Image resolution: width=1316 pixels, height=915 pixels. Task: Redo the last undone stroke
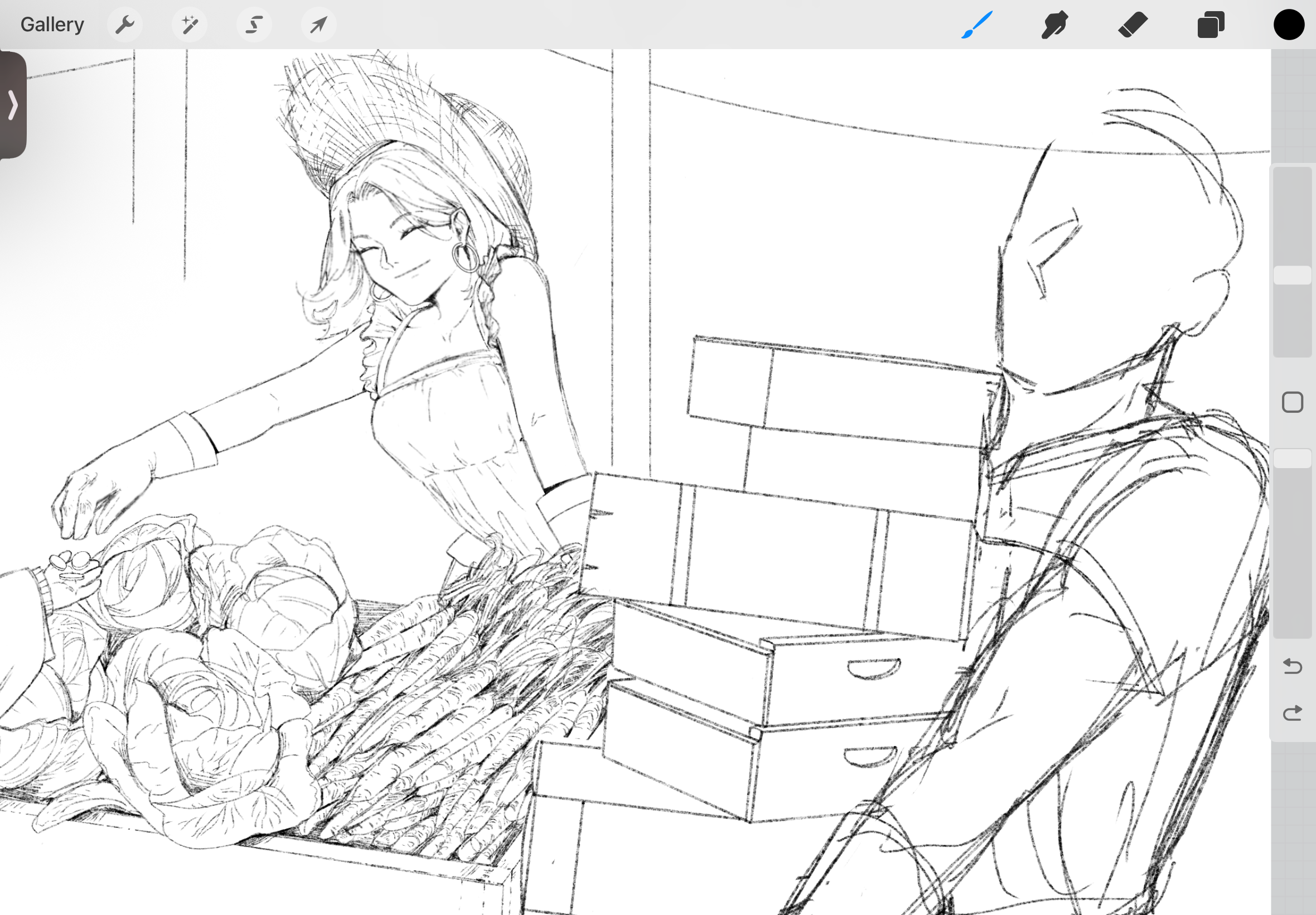click(1293, 713)
